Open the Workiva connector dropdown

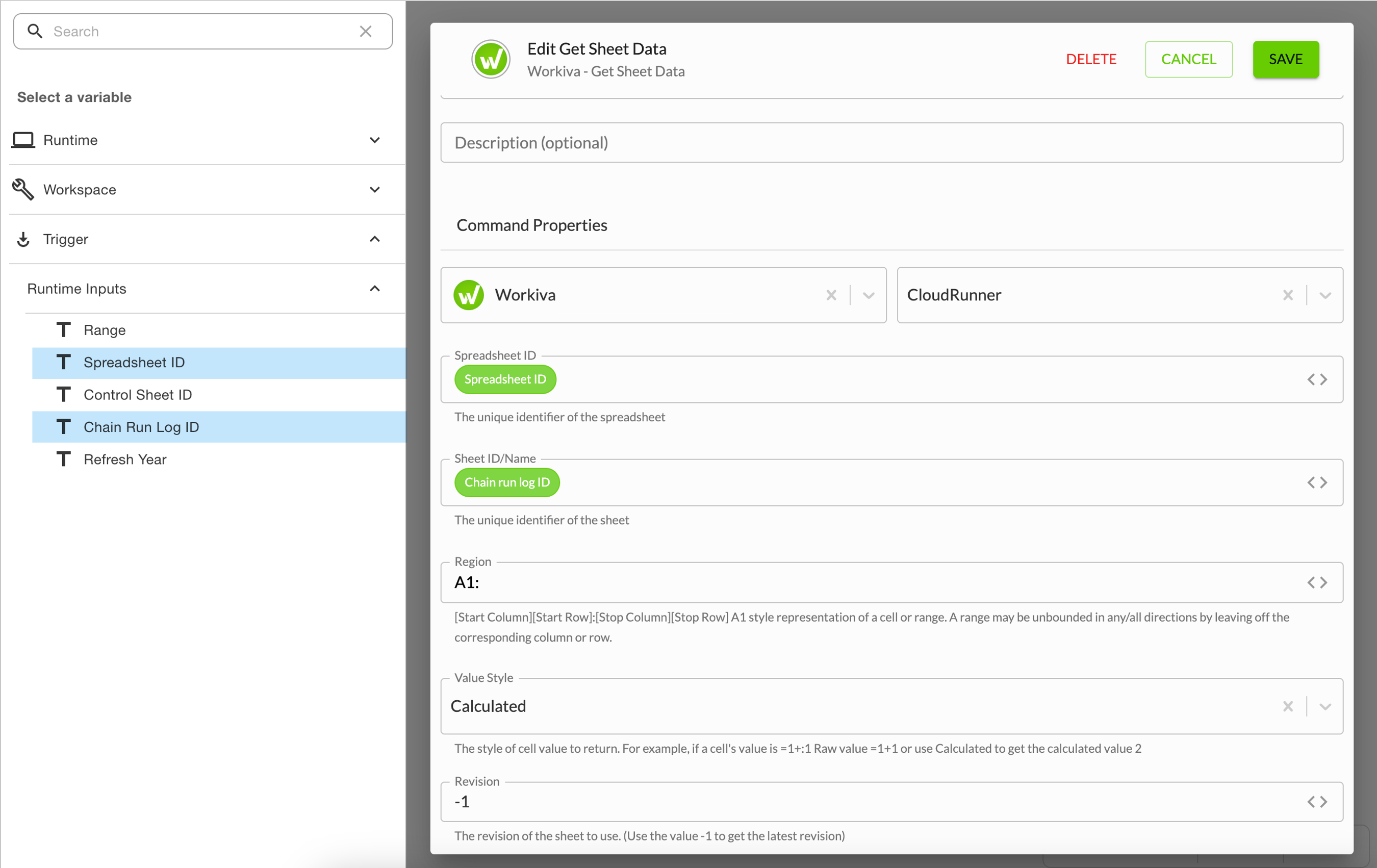click(869, 295)
